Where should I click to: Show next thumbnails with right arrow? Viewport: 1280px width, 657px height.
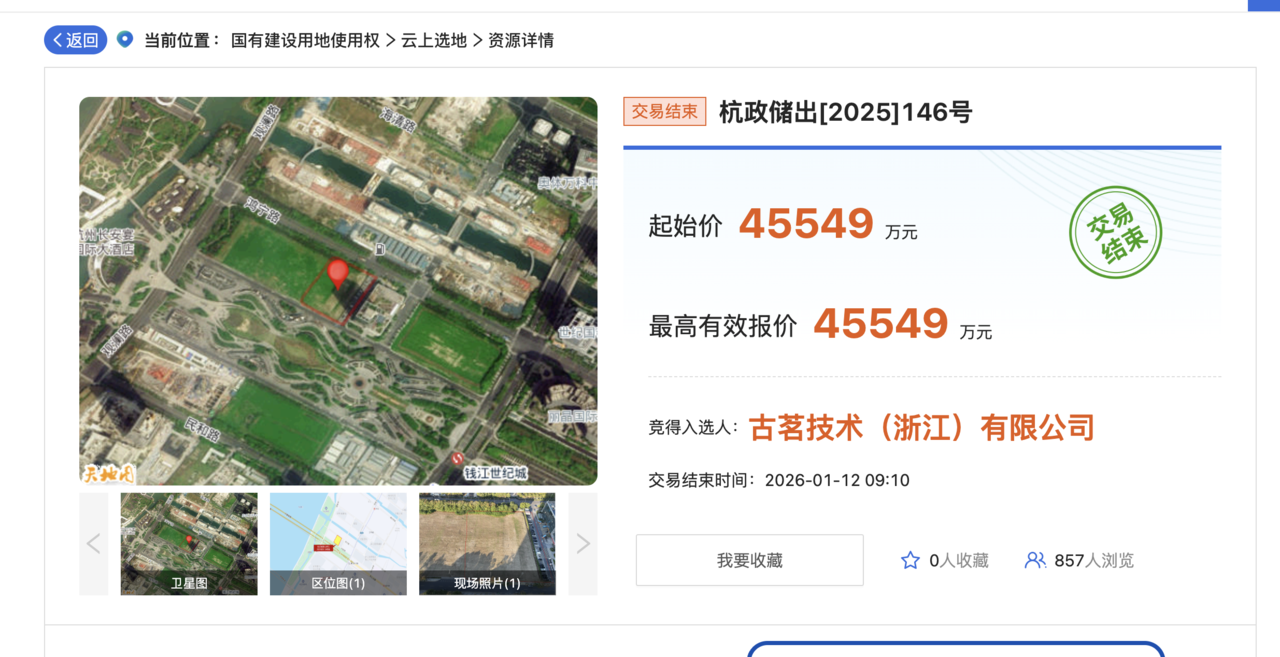click(583, 544)
